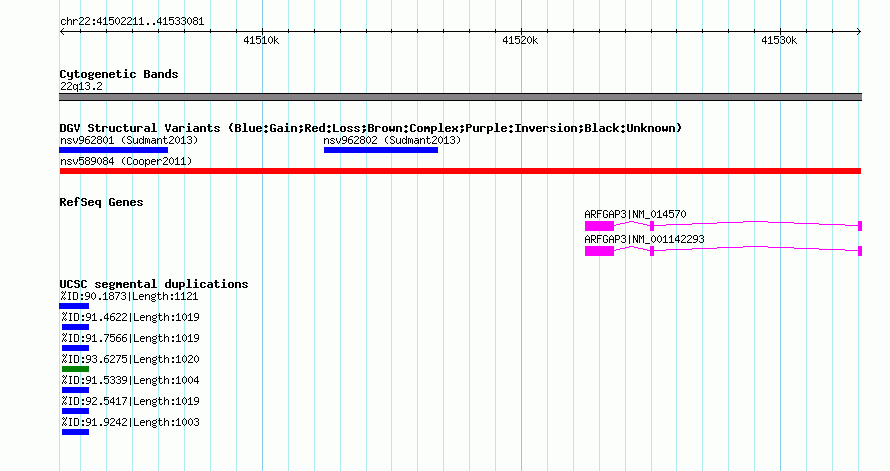Click the blue bar under %ID:91.9242|Length:1003
Viewport: 890px width, 471px height.
pos(75,432)
